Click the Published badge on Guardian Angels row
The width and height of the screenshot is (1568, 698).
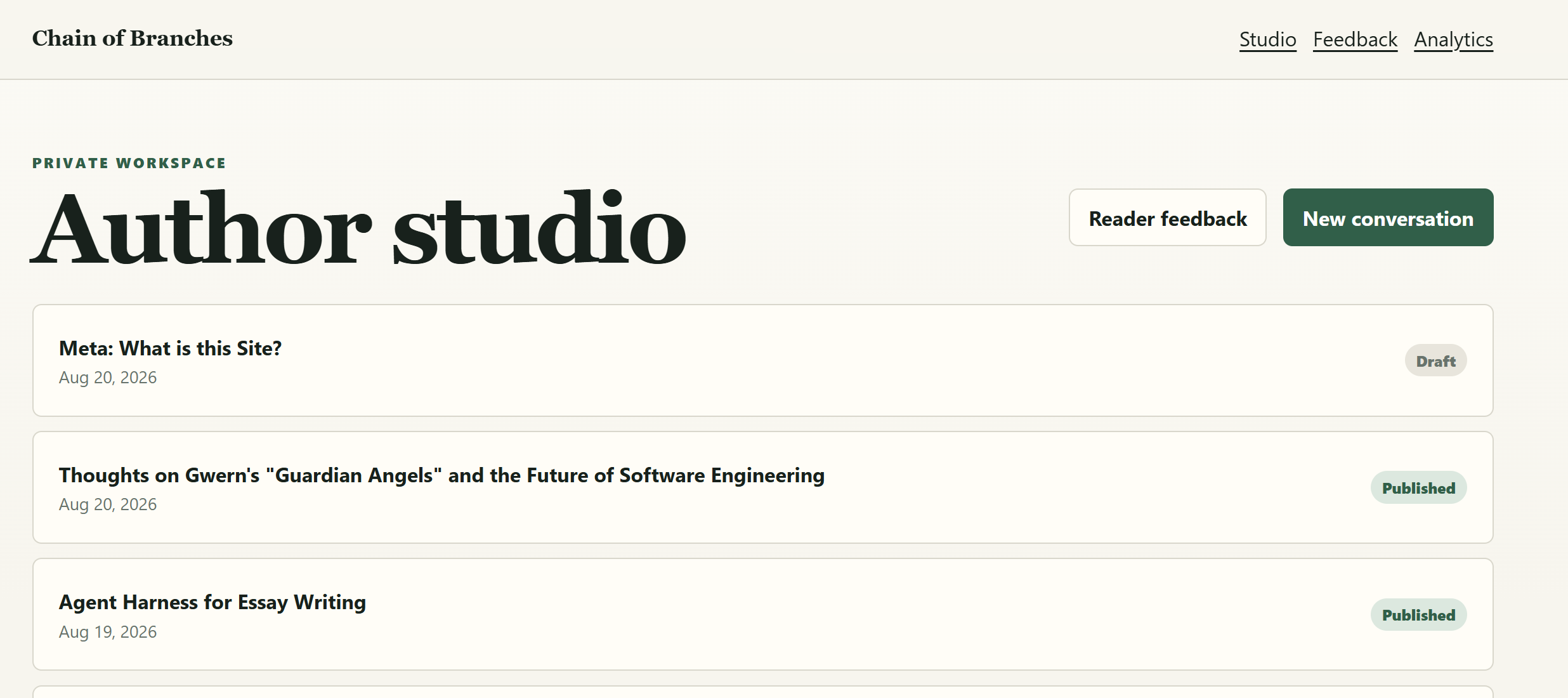(1418, 487)
